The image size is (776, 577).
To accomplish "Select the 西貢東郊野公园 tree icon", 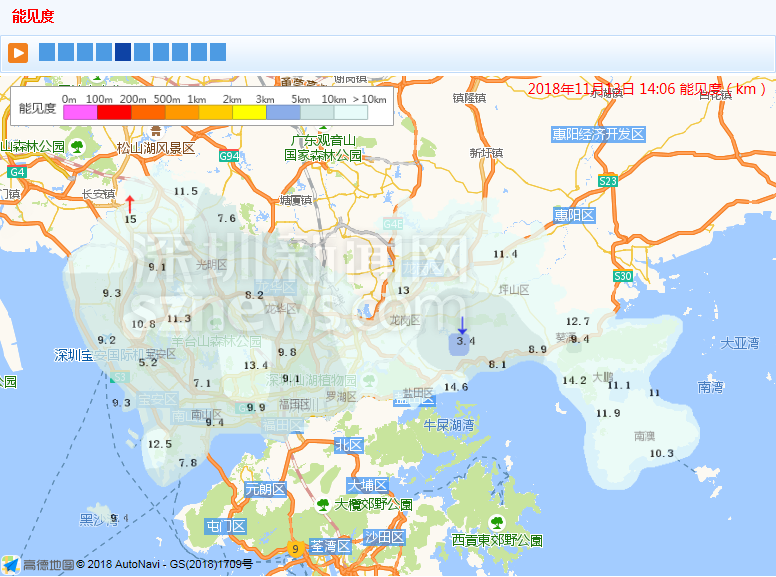I will pyautogui.click(x=496, y=522).
